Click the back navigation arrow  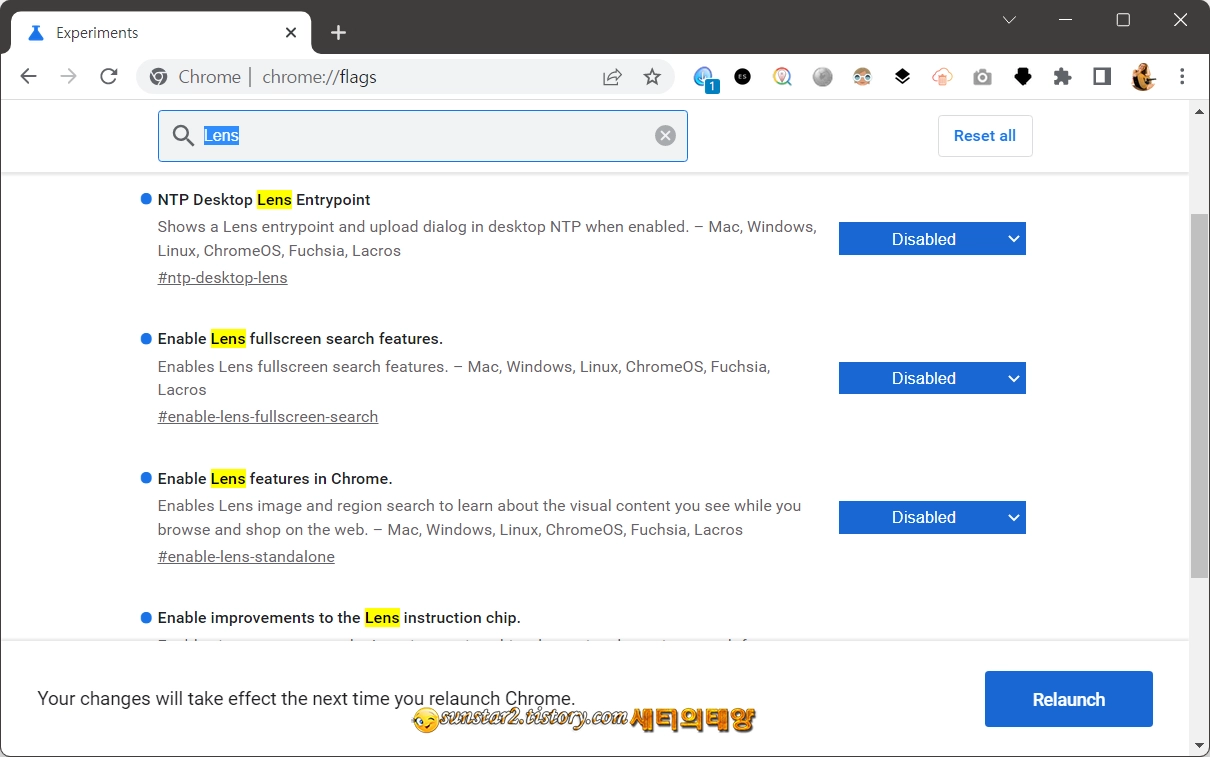pos(28,77)
